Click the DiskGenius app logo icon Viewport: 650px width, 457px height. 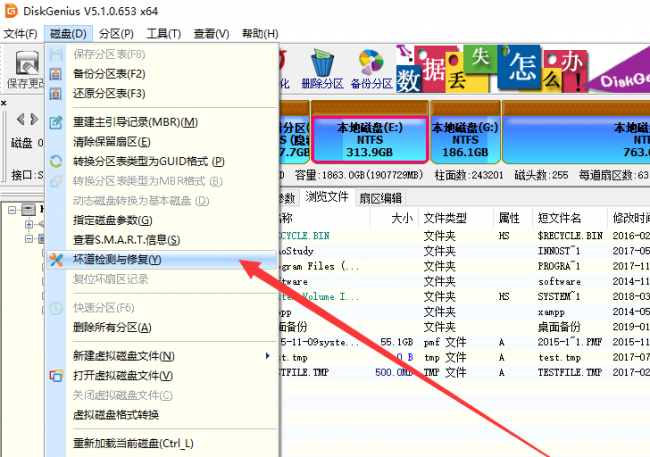click(x=11, y=11)
